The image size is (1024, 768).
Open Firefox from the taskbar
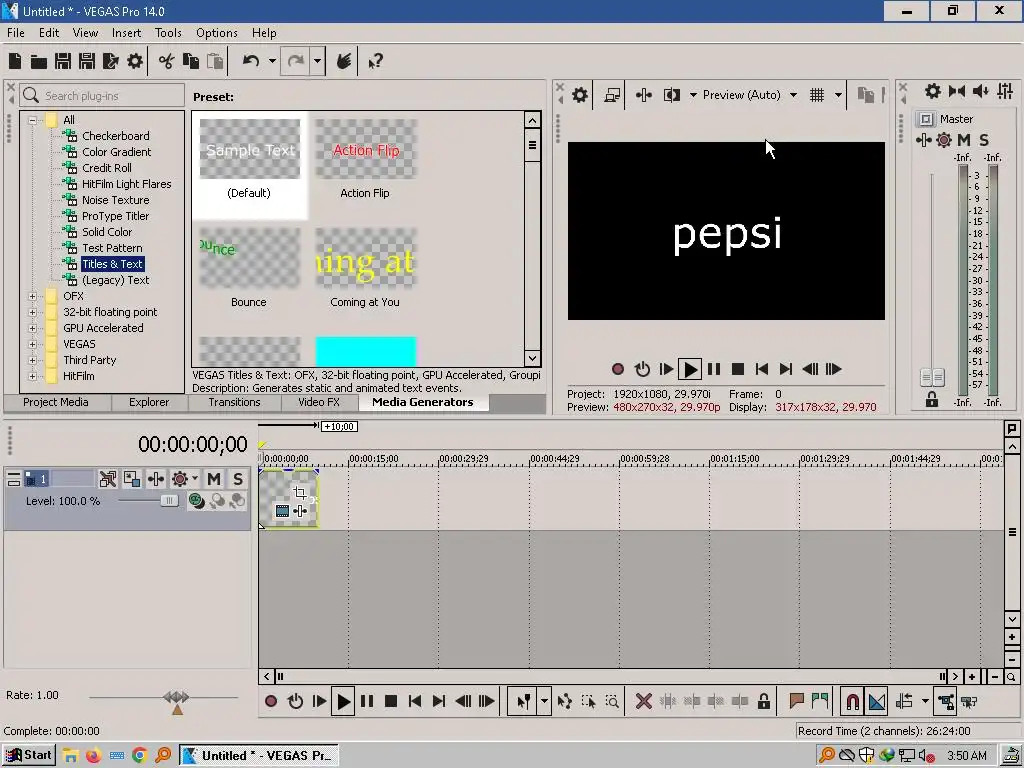pyautogui.click(x=93, y=756)
